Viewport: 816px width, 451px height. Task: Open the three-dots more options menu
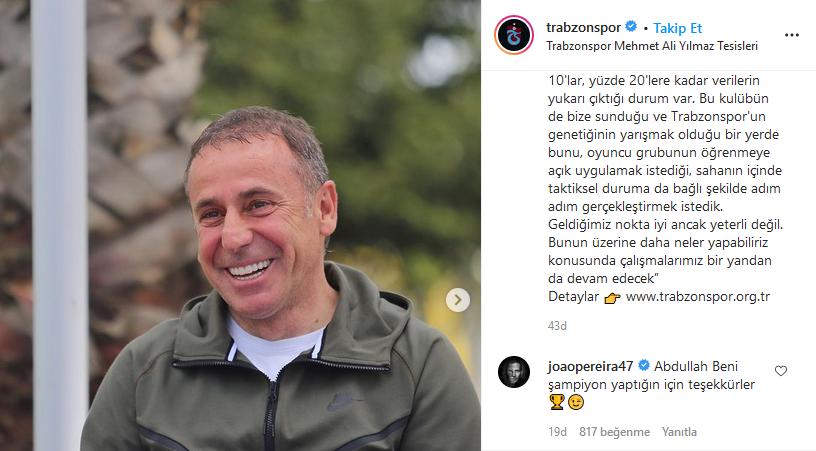[792, 35]
